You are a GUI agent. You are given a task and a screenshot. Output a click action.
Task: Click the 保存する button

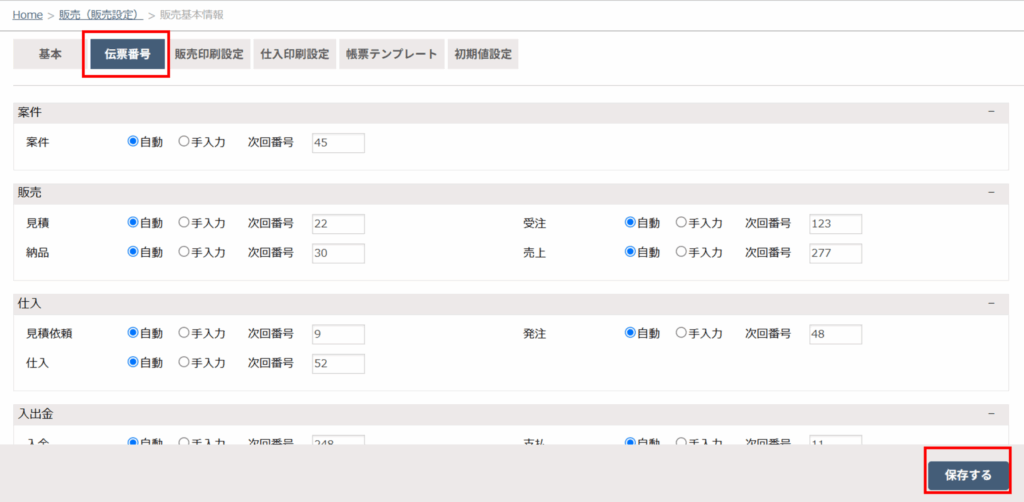tap(967, 475)
